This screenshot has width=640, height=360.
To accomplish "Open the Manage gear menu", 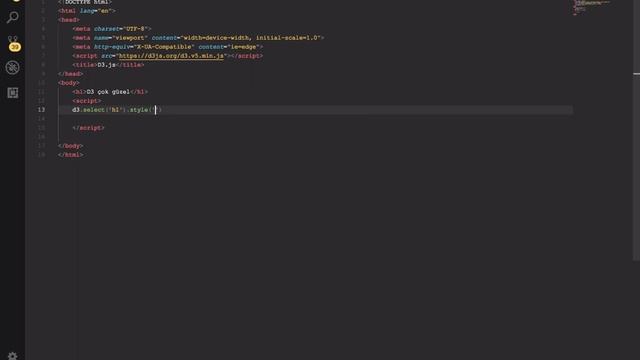I will click(13, 356).
